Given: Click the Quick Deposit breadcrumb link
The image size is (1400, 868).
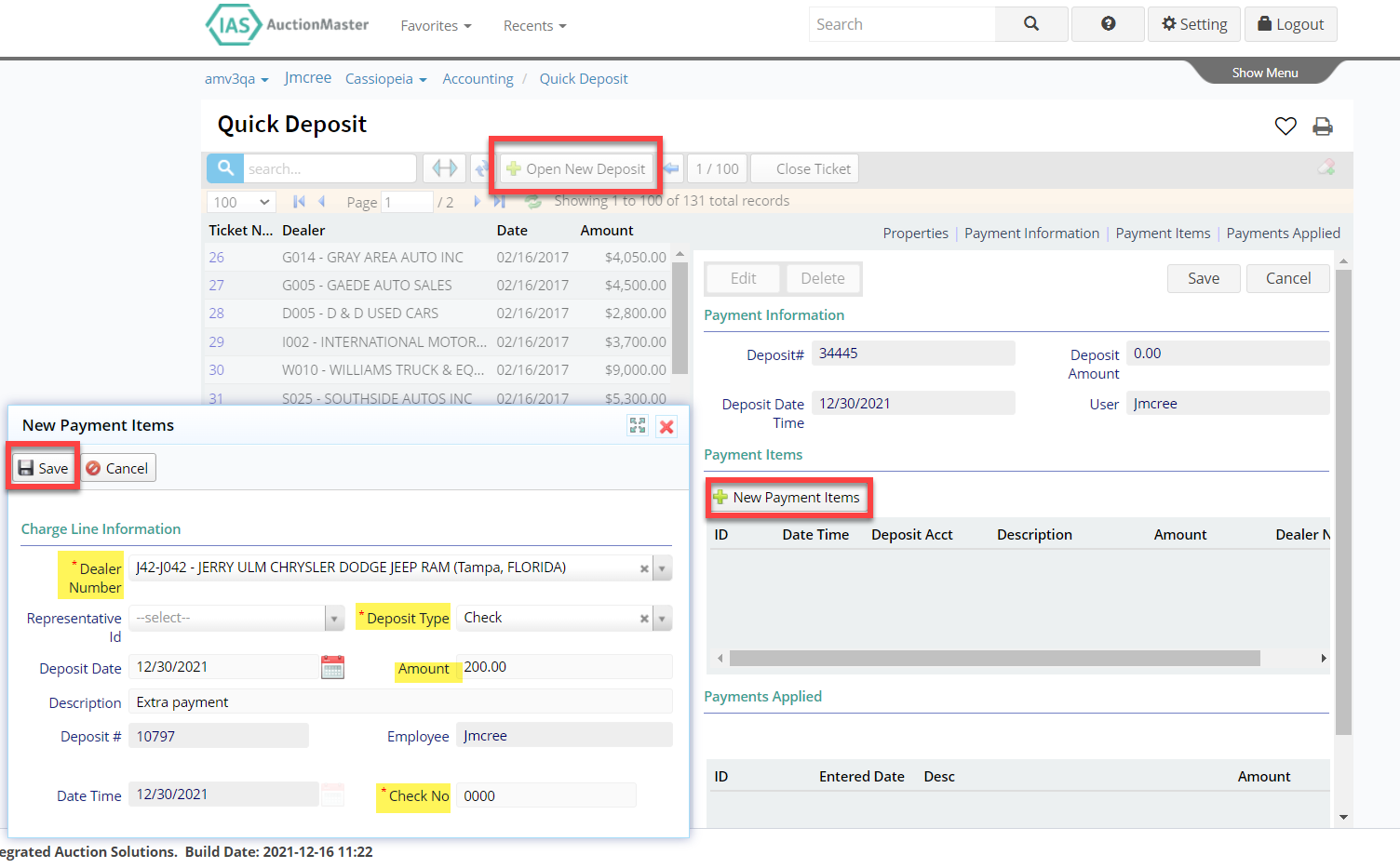Looking at the screenshot, I should [584, 79].
